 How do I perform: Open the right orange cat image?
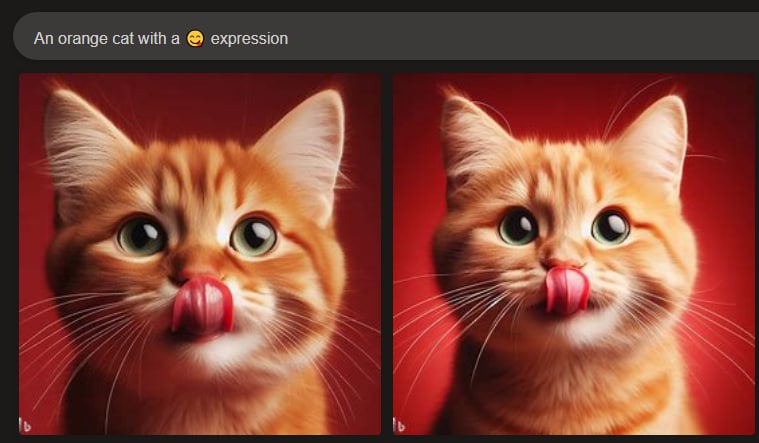[x=574, y=254]
